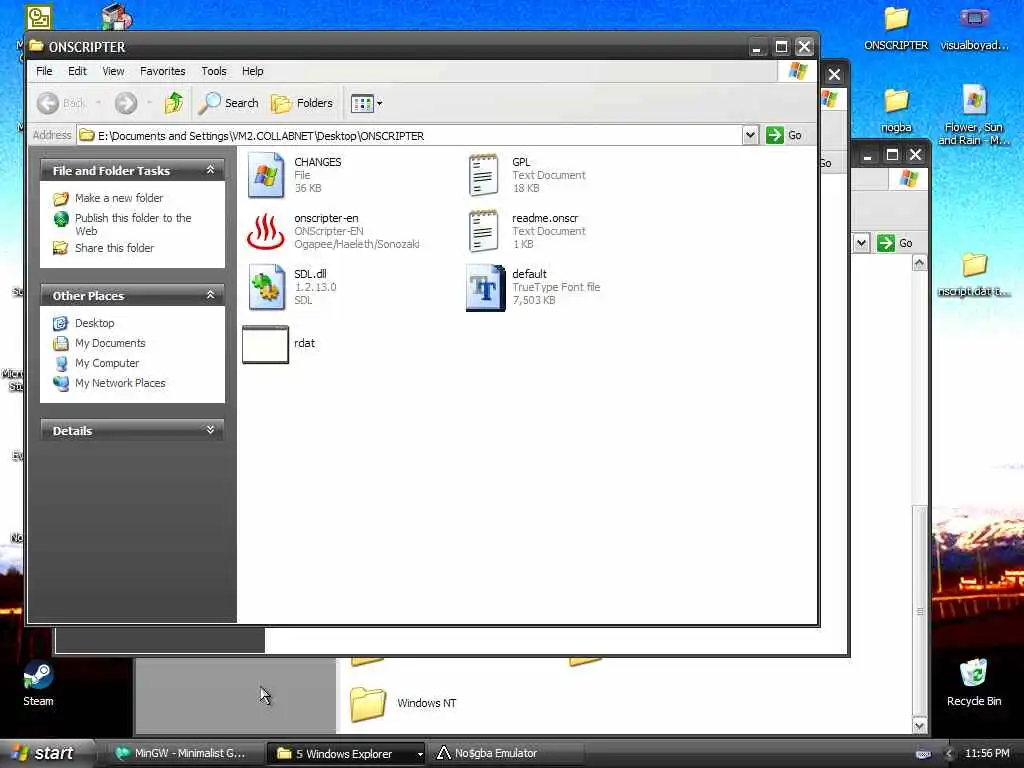The image size is (1024, 768).
Task: Select the GPL text document icon
Action: 484,175
